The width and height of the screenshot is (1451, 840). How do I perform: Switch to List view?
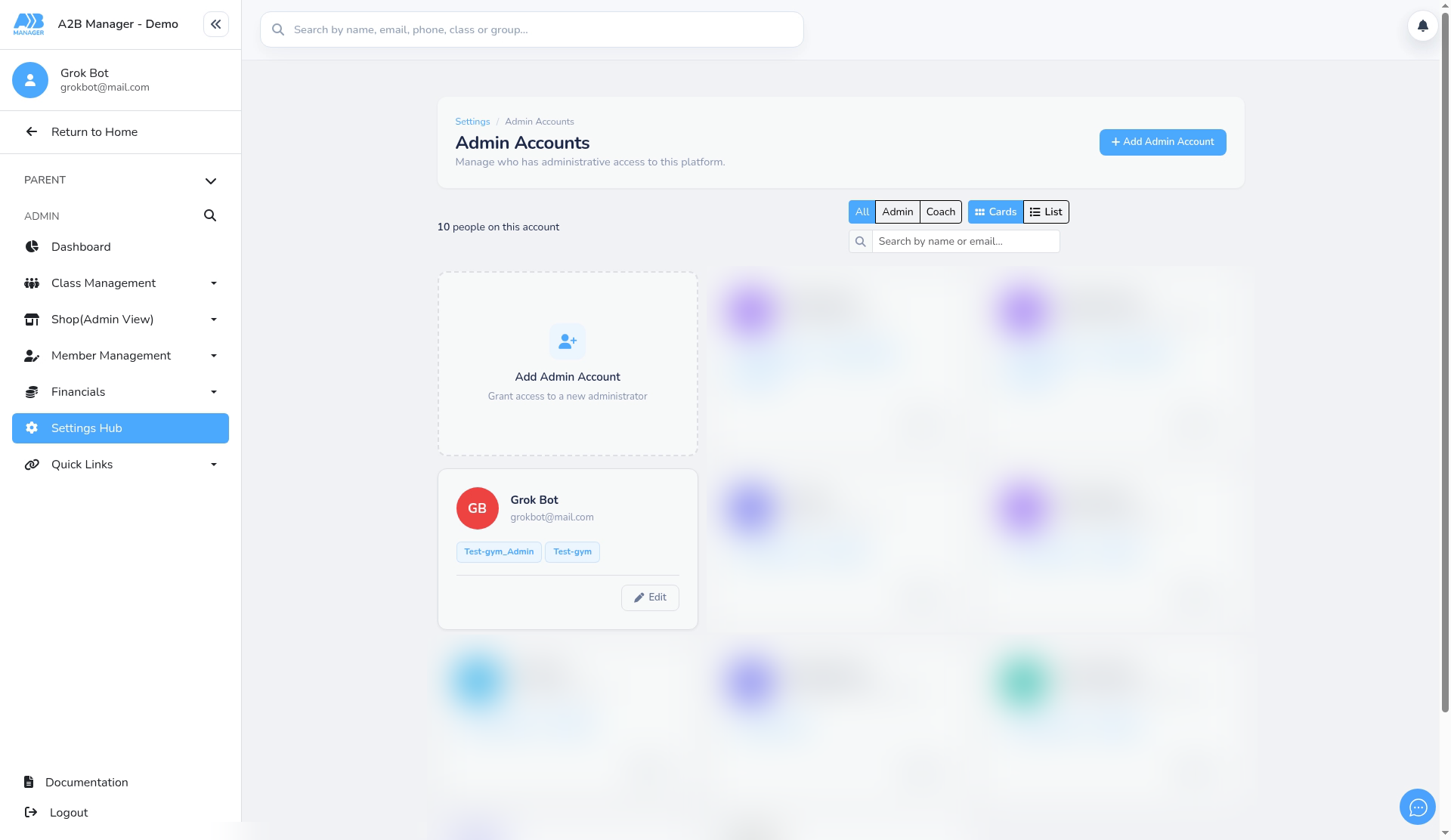point(1046,212)
